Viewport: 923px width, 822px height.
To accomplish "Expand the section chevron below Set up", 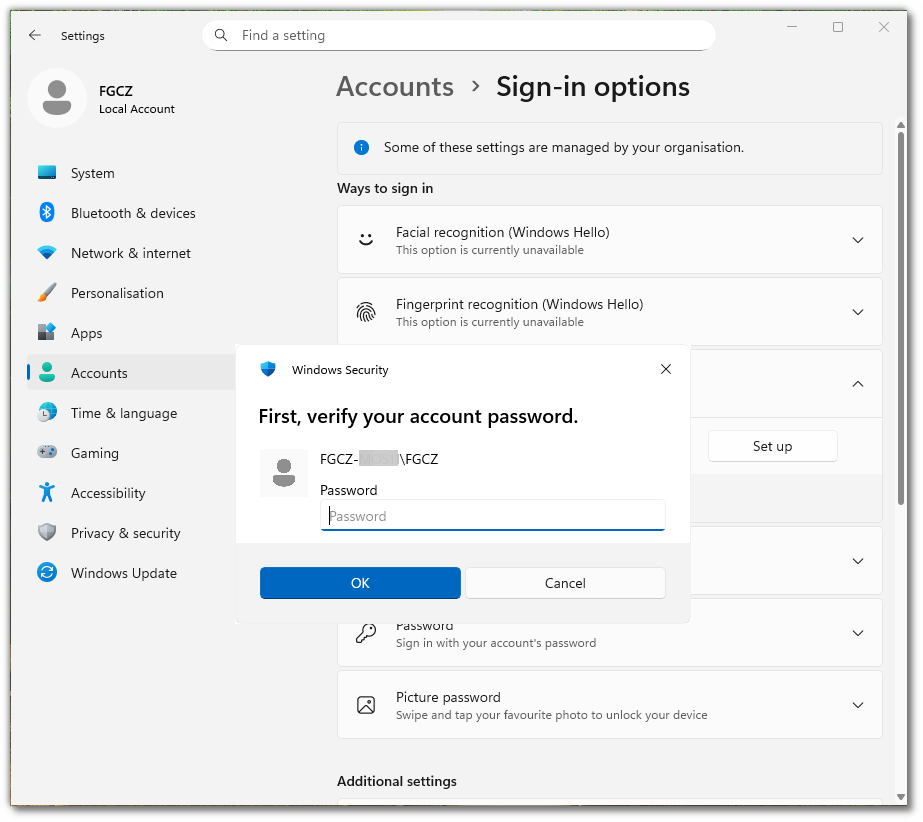I will click(x=858, y=561).
